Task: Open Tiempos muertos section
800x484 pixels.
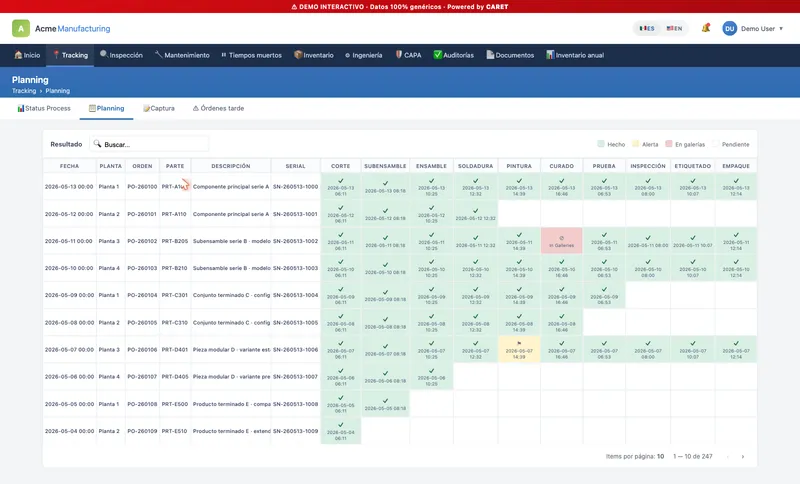Action: [x=252, y=55]
